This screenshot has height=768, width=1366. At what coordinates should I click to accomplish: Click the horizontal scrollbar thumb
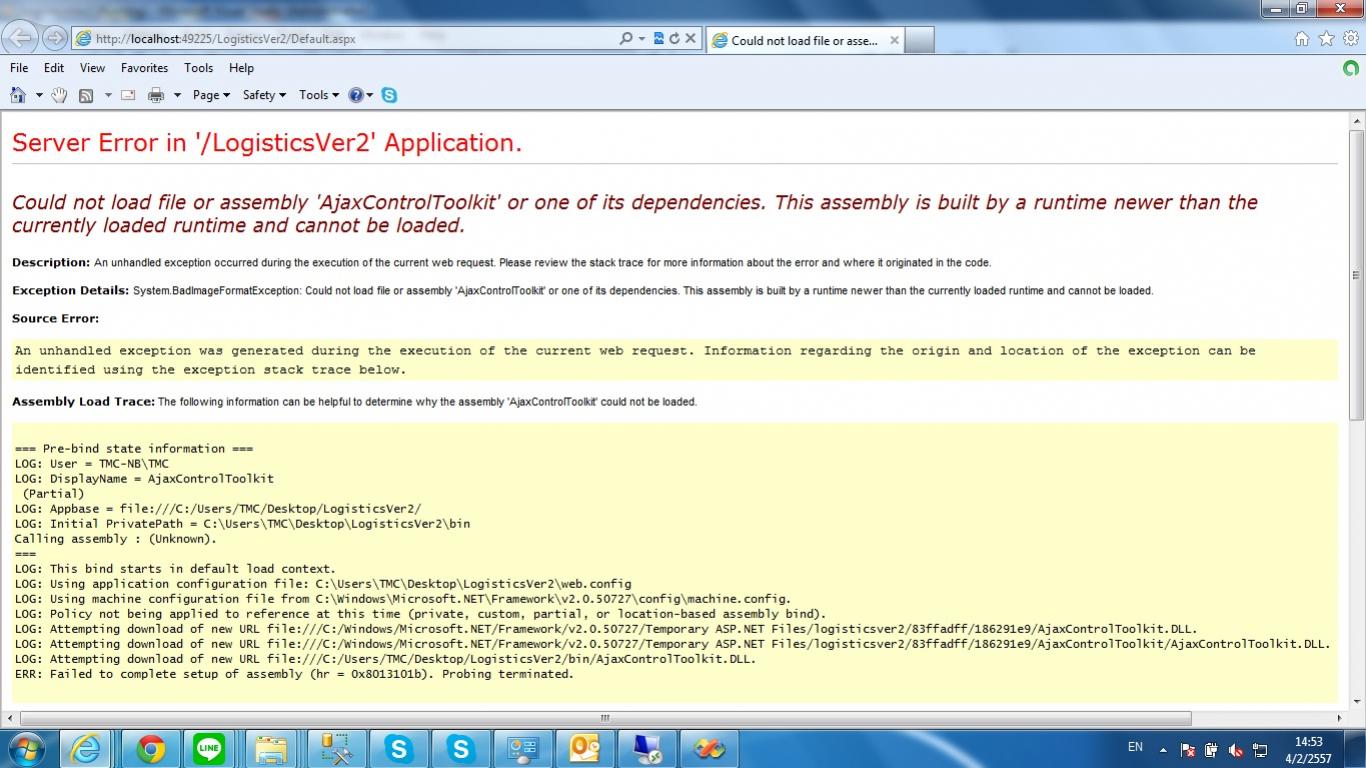pos(605,718)
